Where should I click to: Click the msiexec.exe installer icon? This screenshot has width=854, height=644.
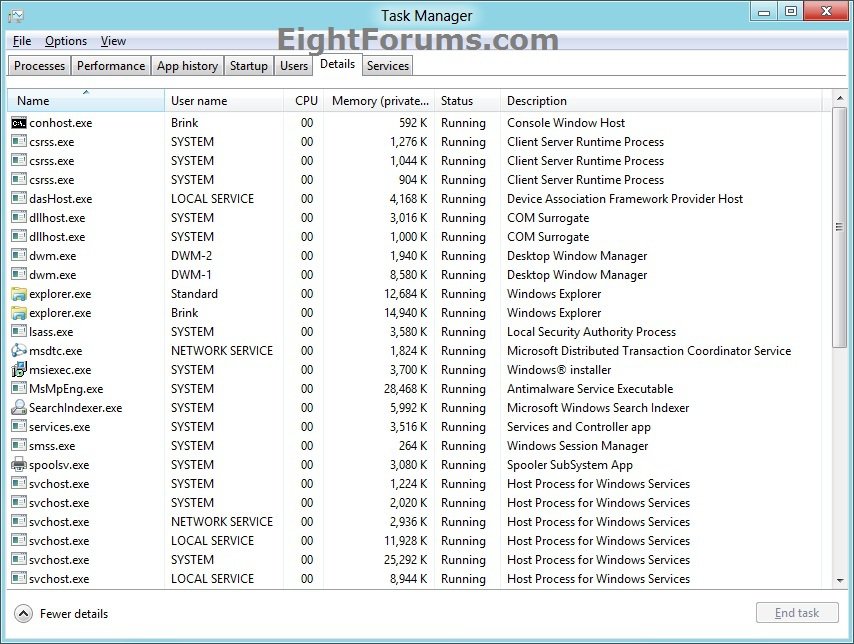click(x=19, y=370)
